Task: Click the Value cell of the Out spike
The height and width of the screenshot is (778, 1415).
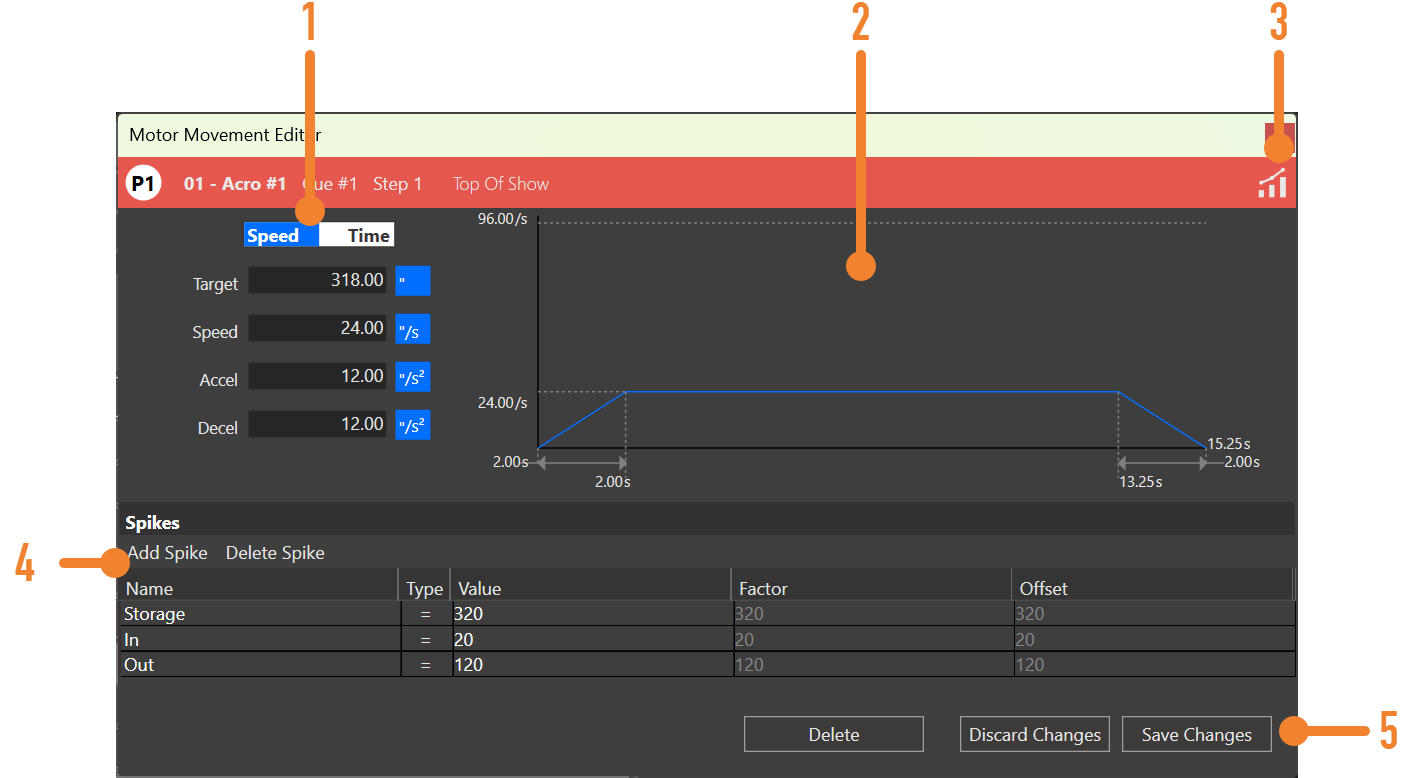Action: 592,665
